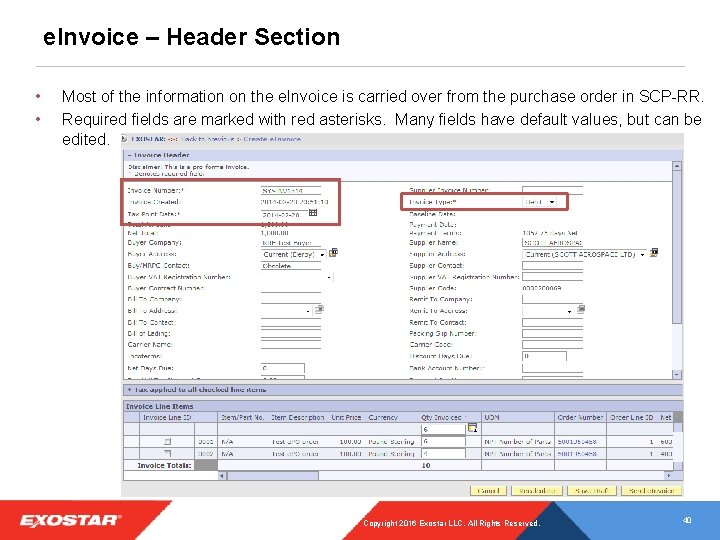
Task: Open the Supplier Address dropdown
Action: [642, 254]
